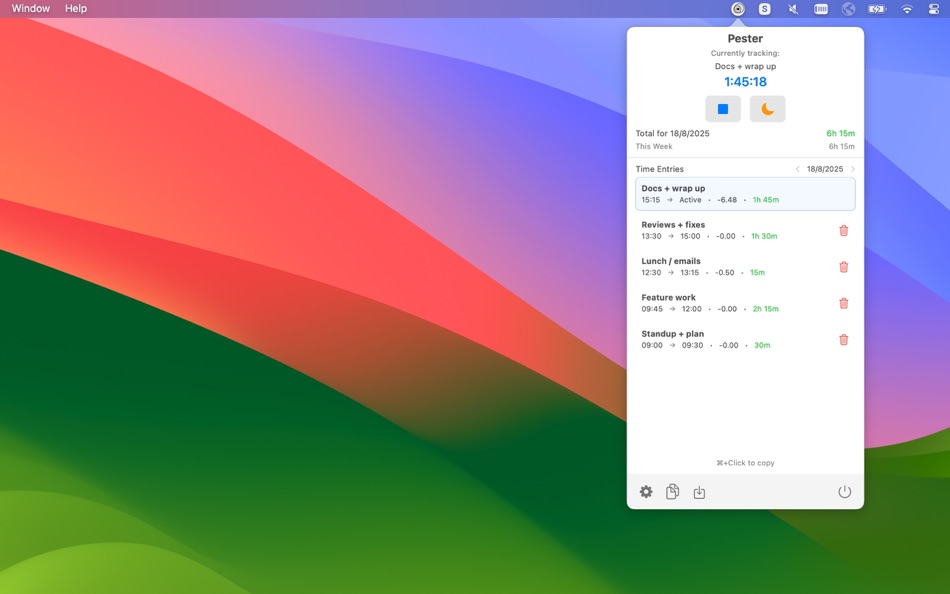This screenshot has height=594, width=950.
Task: Click the Pester icon in the menu bar
Action: tap(737, 8)
